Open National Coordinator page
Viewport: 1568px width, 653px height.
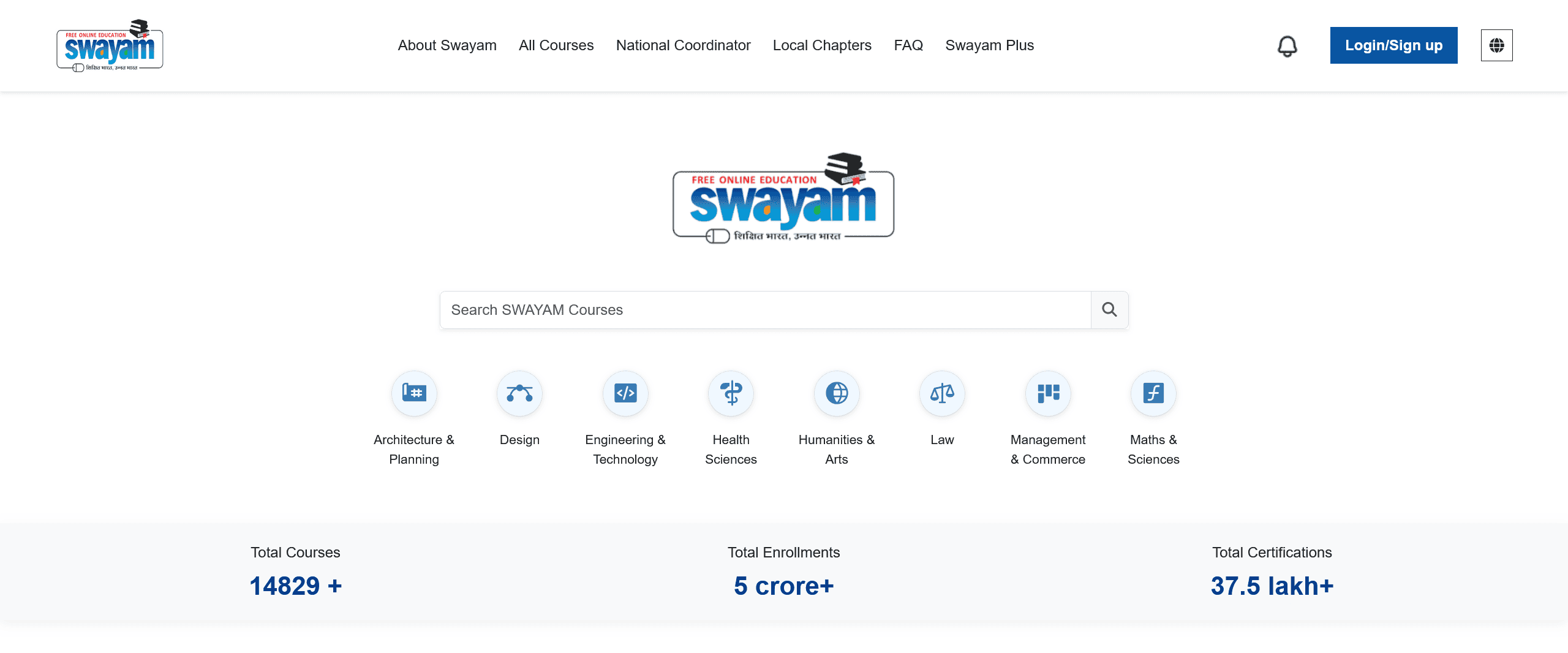(683, 45)
